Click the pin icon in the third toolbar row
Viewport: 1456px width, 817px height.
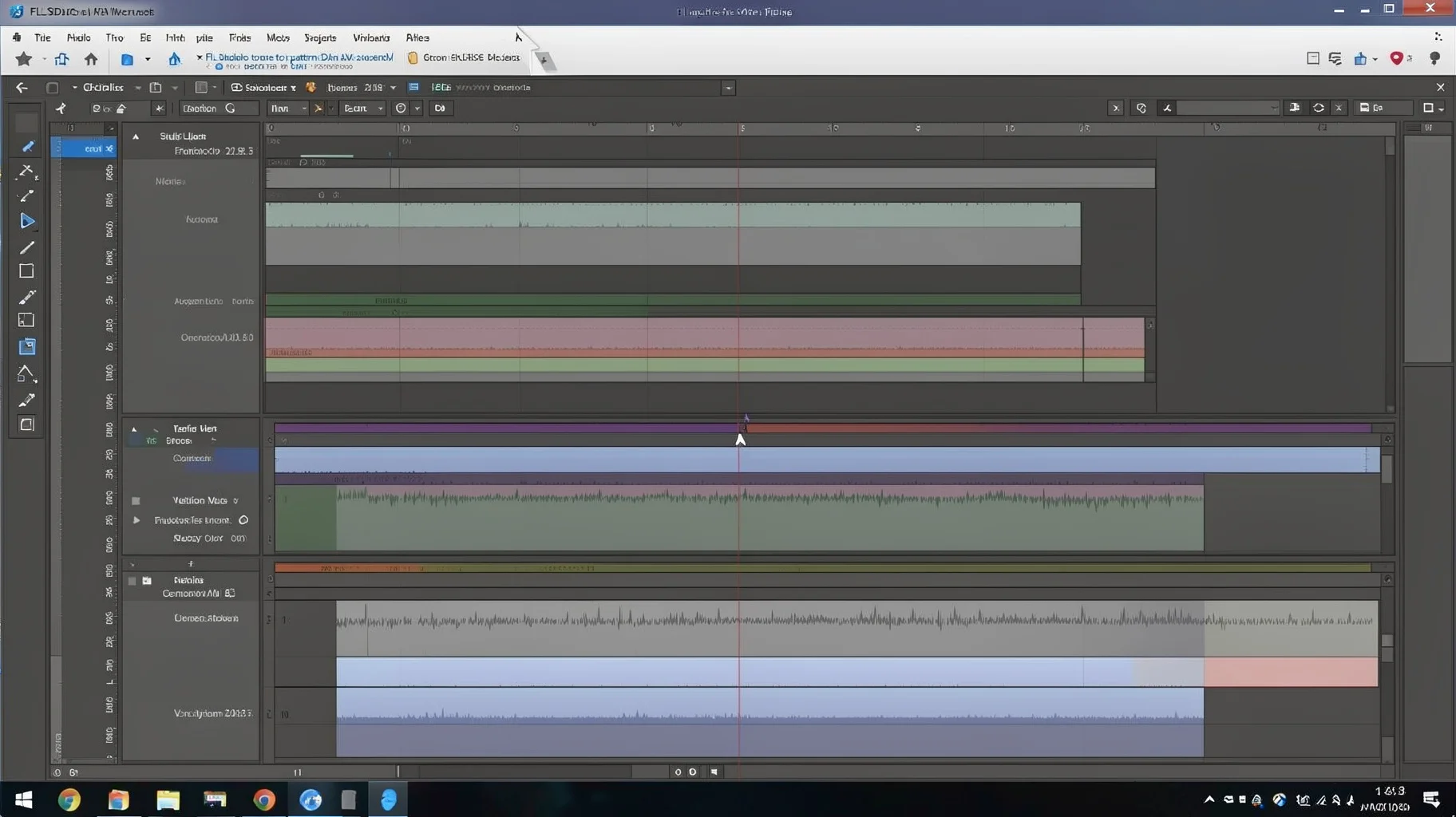pyautogui.click(x=61, y=109)
